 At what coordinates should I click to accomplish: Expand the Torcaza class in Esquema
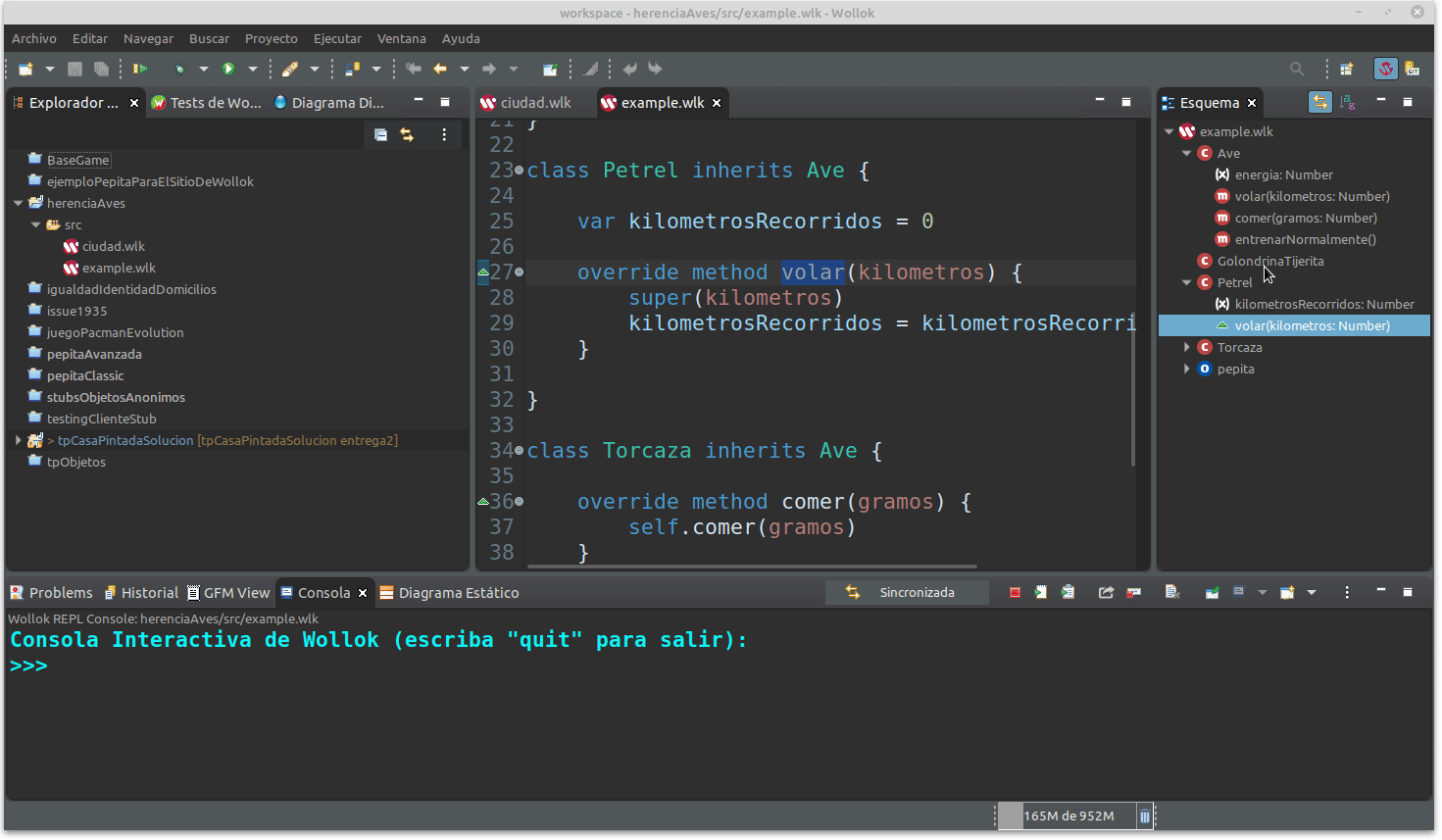tap(1187, 347)
